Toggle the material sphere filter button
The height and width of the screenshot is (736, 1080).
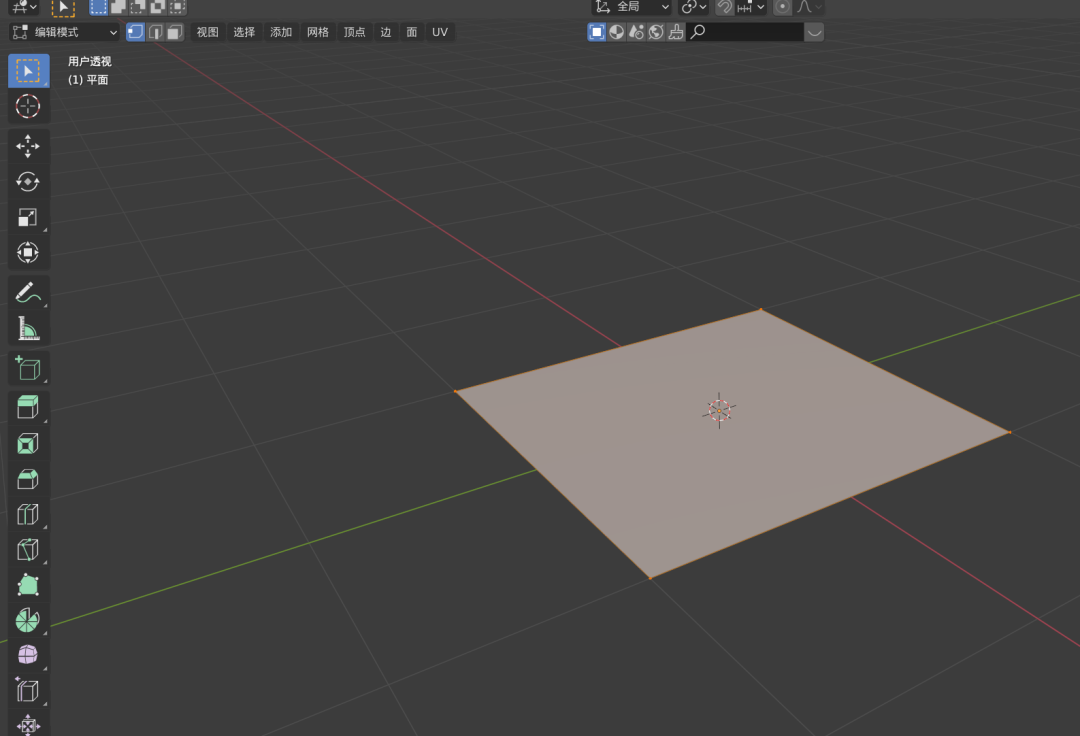click(616, 32)
